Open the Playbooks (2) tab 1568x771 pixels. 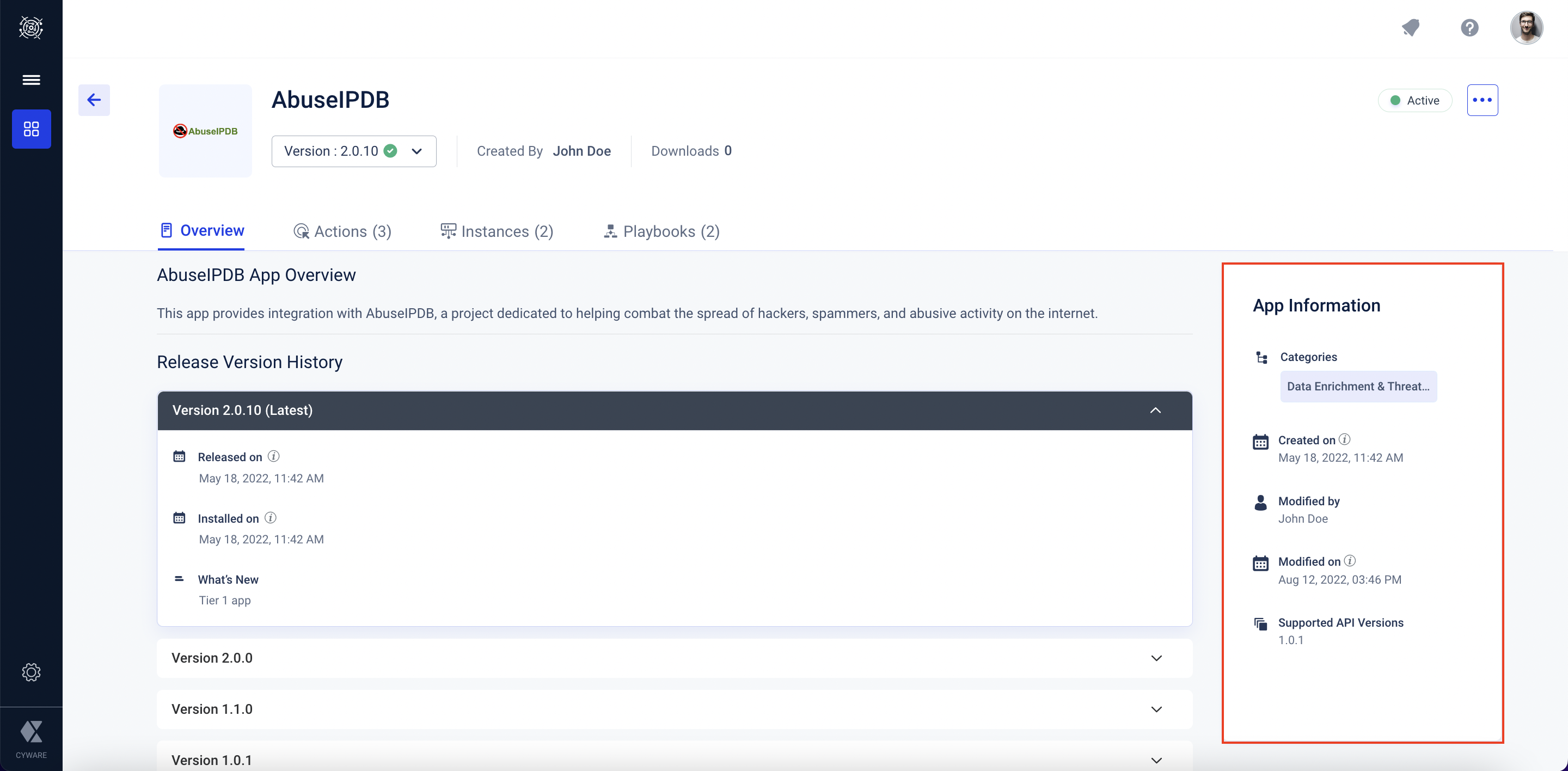pos(661,231)
